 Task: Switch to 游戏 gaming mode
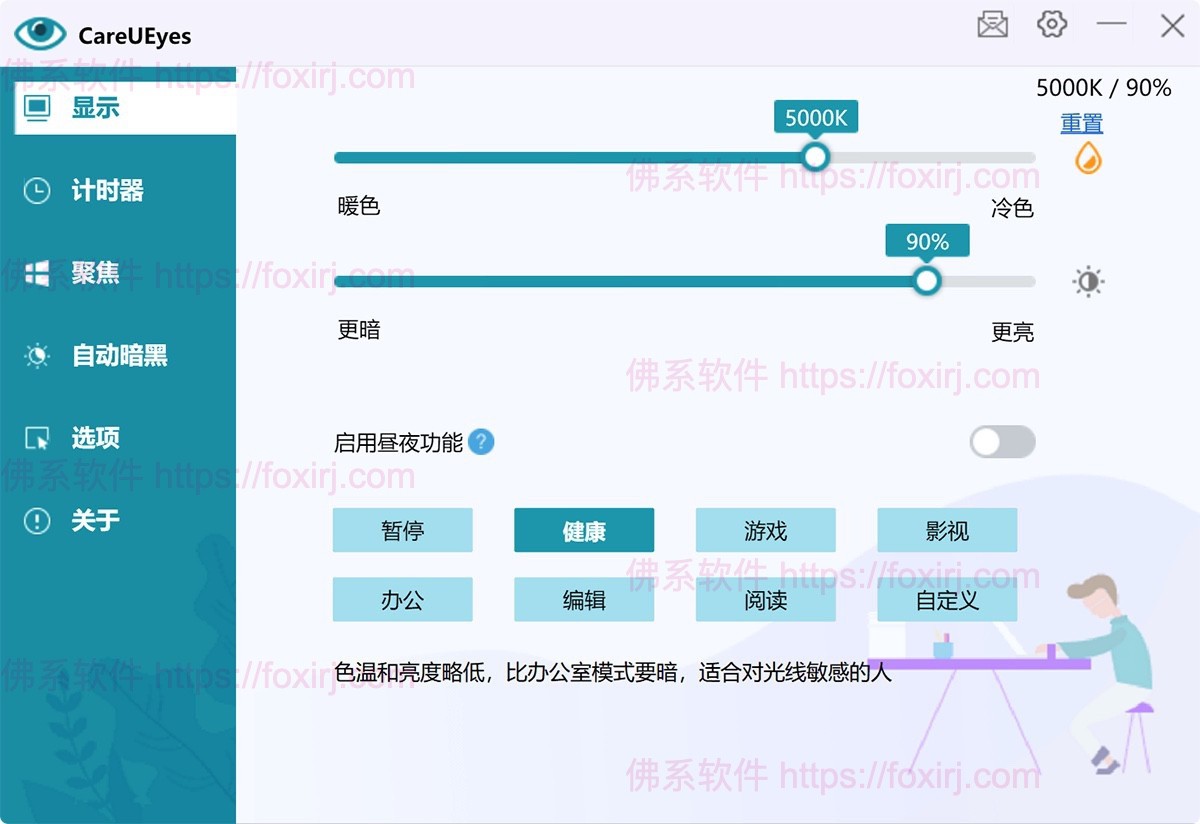(x=765, y=530)
